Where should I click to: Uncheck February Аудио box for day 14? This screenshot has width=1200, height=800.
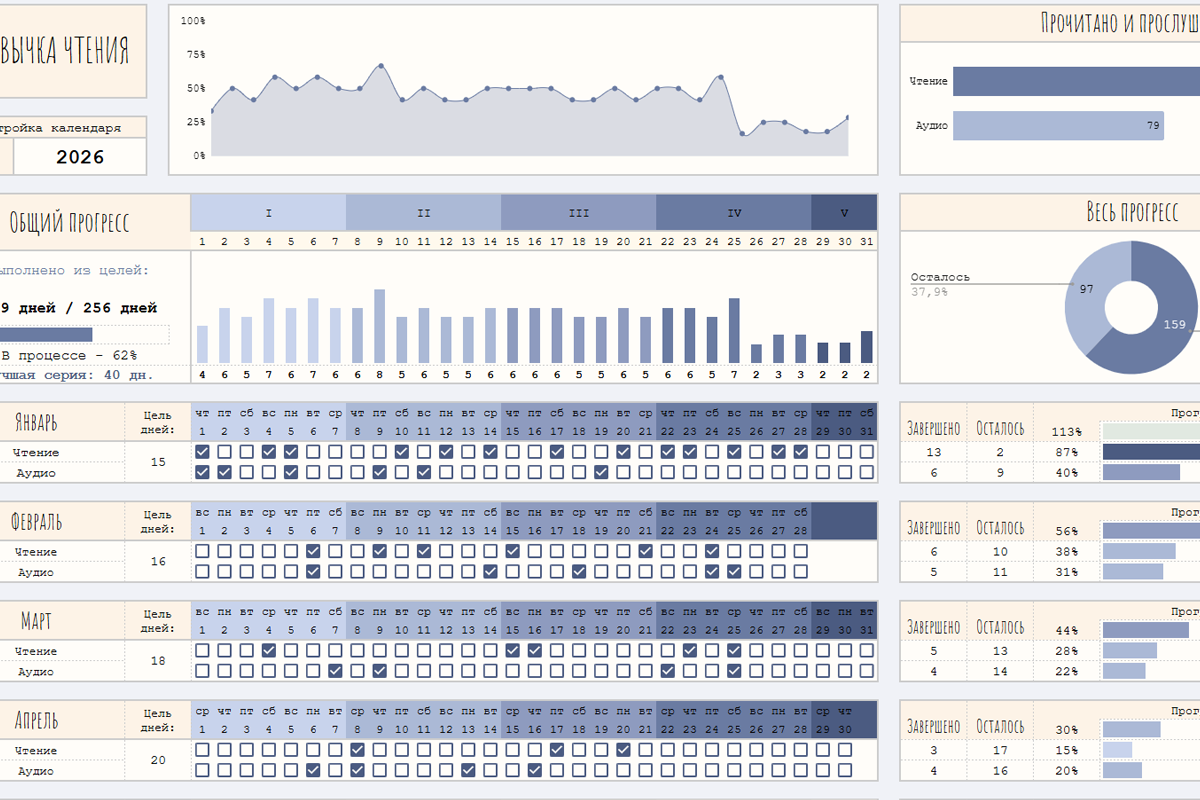(490, 572)
